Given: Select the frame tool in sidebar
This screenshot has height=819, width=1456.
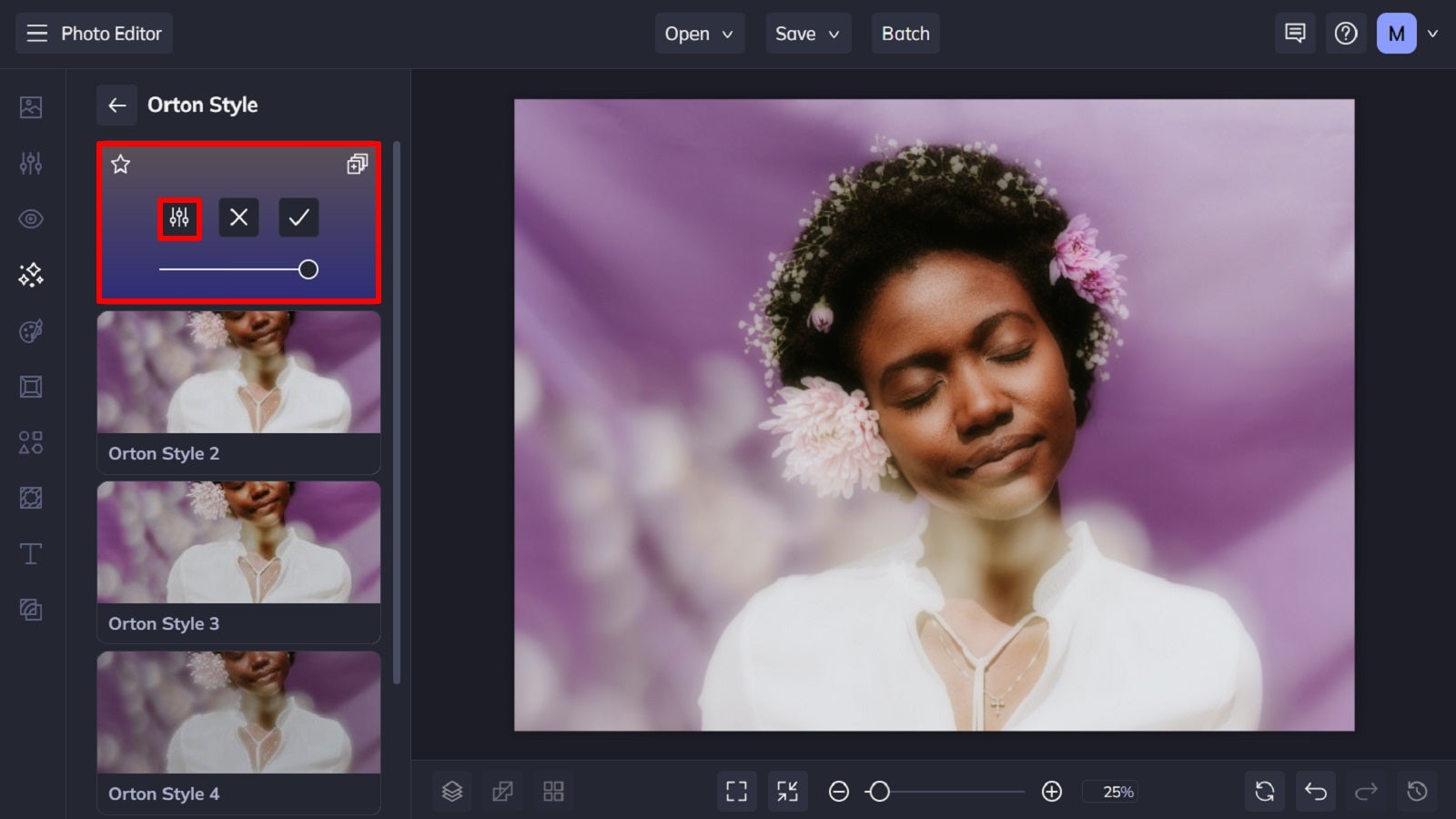Looking at the screenshot, I should click(x=30, y=386).
